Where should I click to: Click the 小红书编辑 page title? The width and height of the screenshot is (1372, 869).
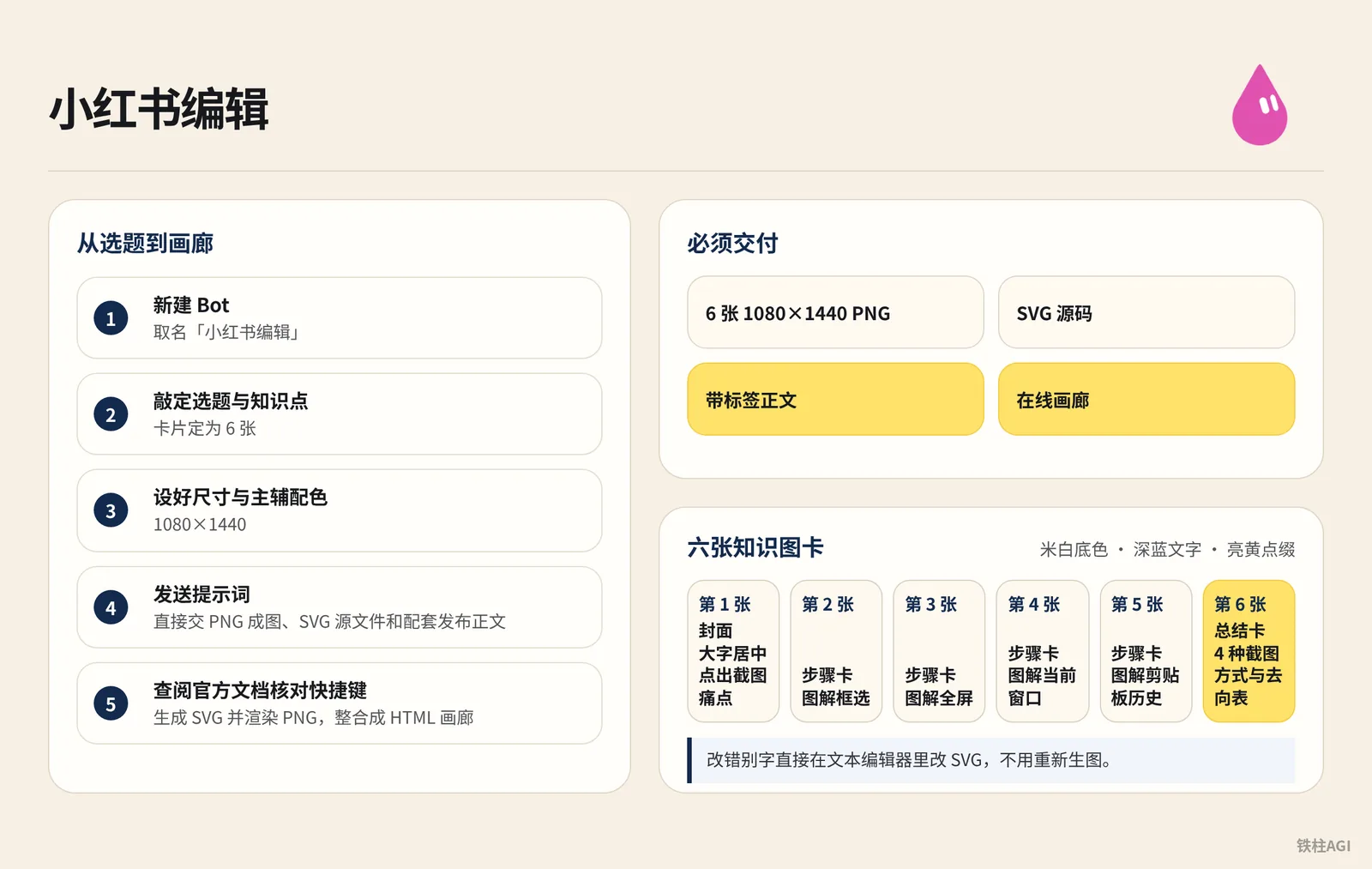tap(159, 109)
